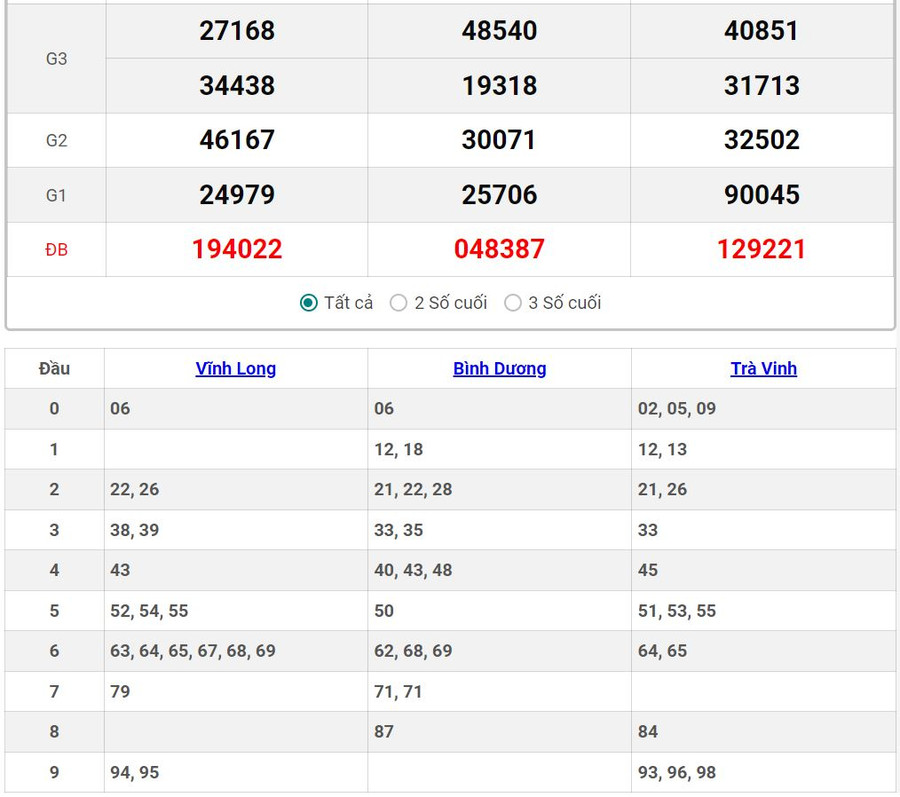Image resolution: width=900 pixels, height=797 pixels.
Task: Open the Vĩnh Long link
Action: pyautogui.click(x=236, y=368)
